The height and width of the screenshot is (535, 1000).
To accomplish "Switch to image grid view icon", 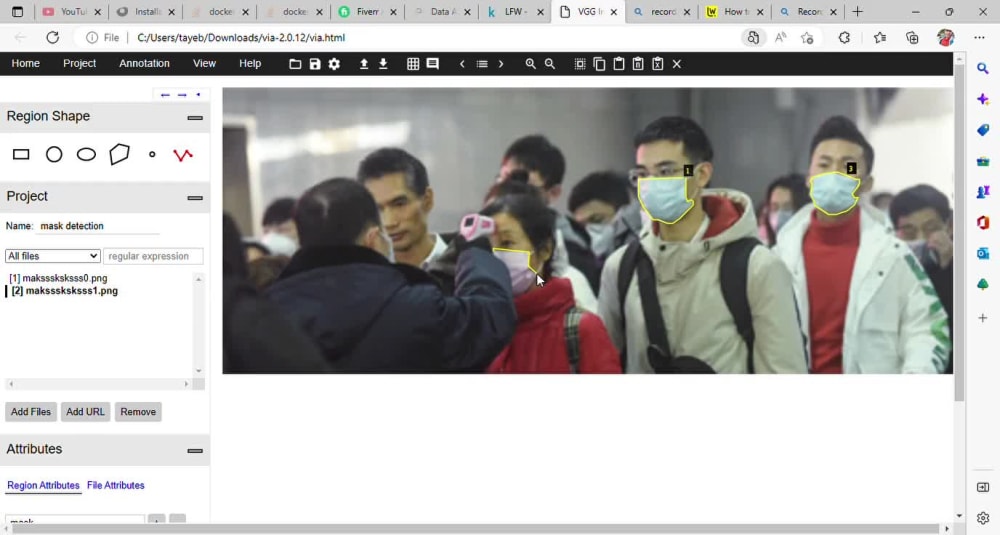I will tap(413, 64).
